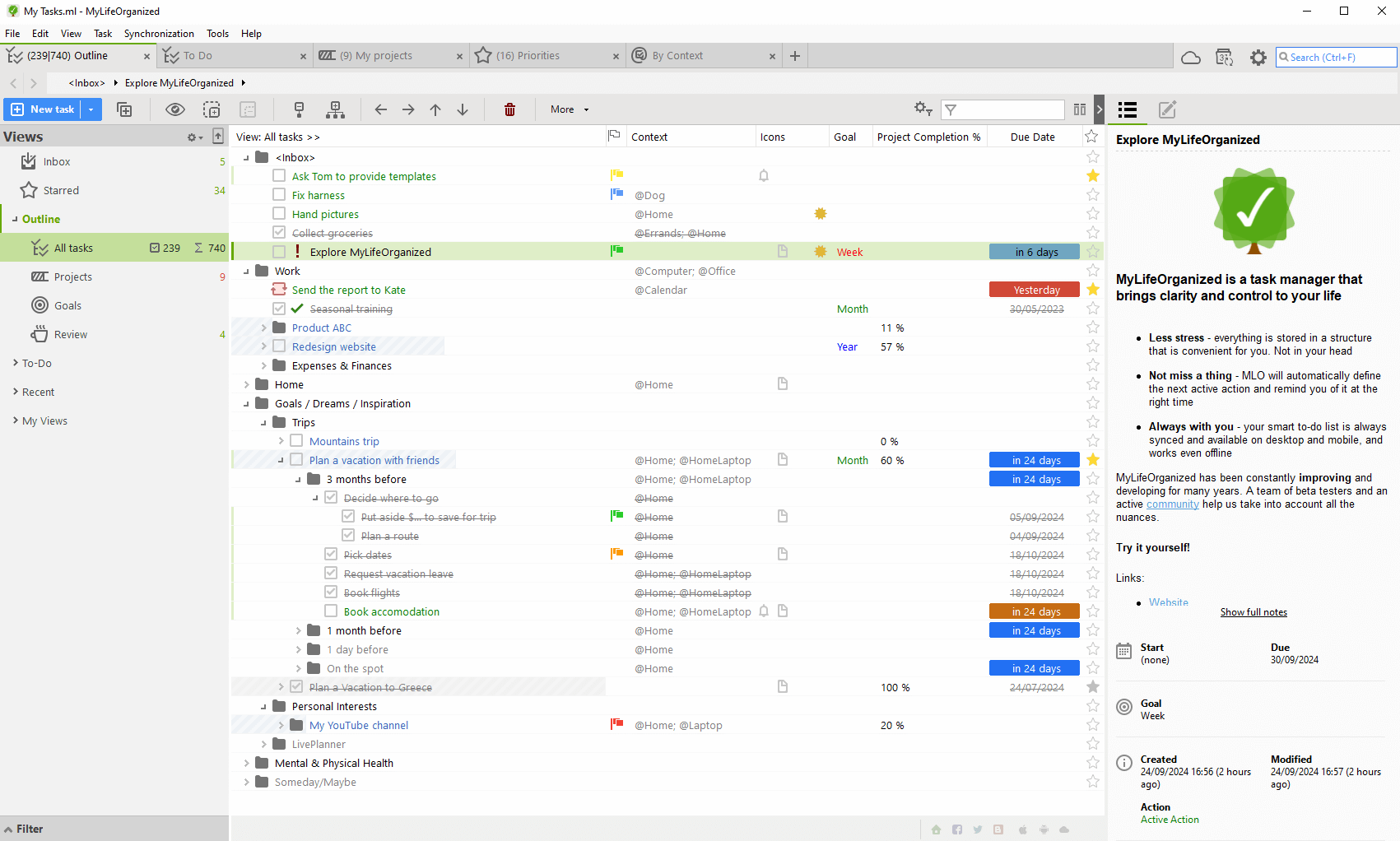The width and height of the screenshot is (1400, 841).
Task: Click the orange 'in 24 days' due badge
Action: pos(1034,611)
